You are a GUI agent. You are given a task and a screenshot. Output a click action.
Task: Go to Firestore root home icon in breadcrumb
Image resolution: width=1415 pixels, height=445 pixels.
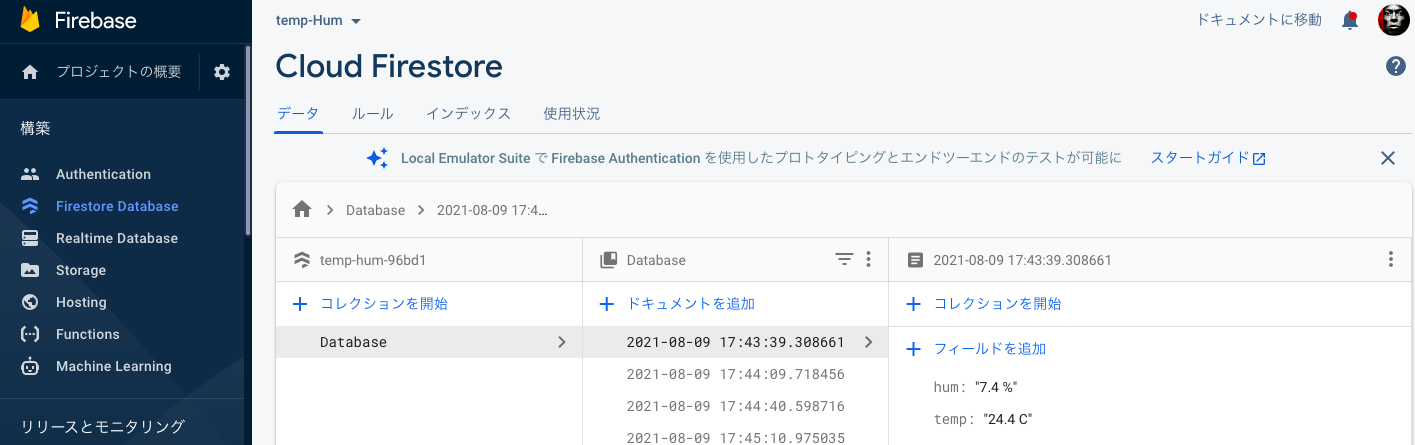click(x=302, y=209)
